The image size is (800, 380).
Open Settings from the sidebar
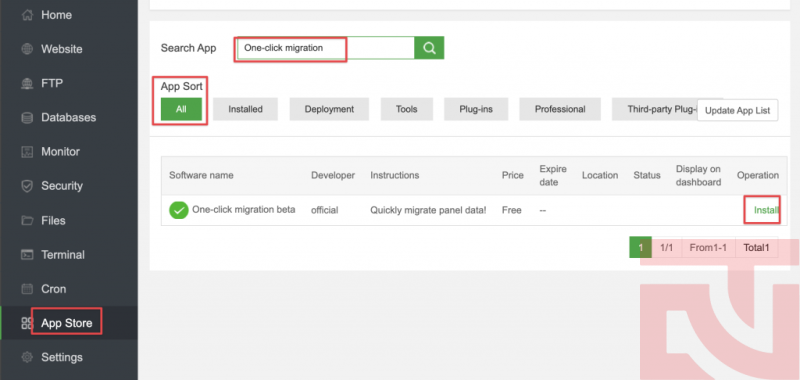click(x=62, y=357)
